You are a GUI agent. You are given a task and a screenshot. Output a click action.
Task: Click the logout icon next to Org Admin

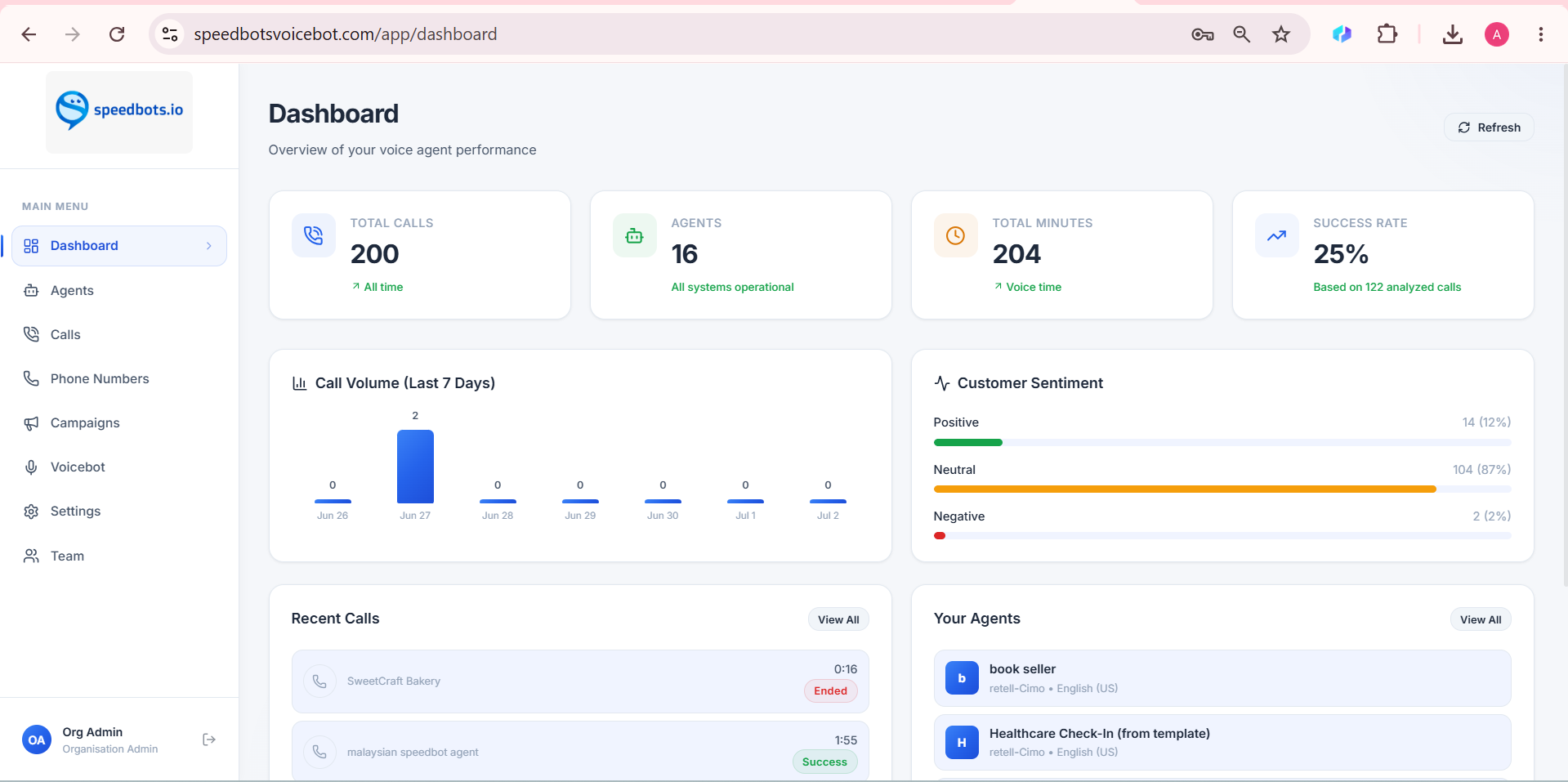(x=209, y=740)
